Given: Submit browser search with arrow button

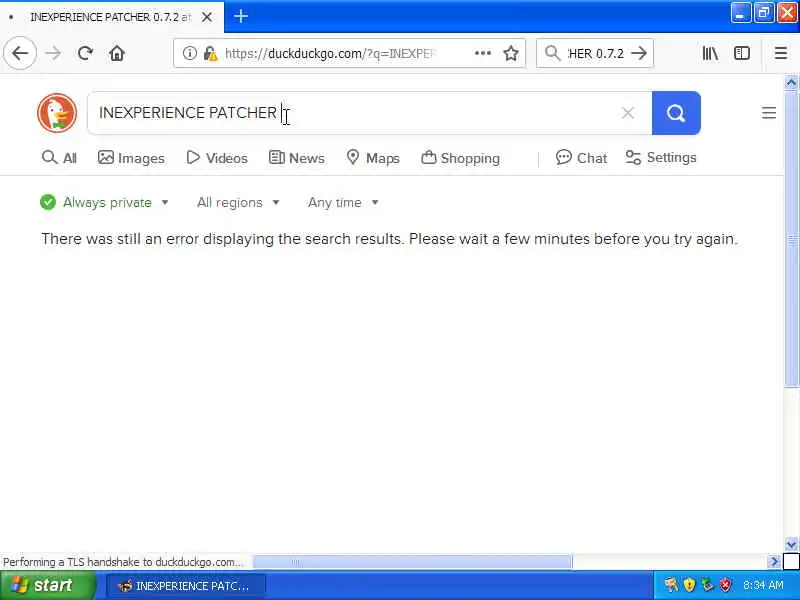Looking at the screenshot, I should (x=639, y=53).
